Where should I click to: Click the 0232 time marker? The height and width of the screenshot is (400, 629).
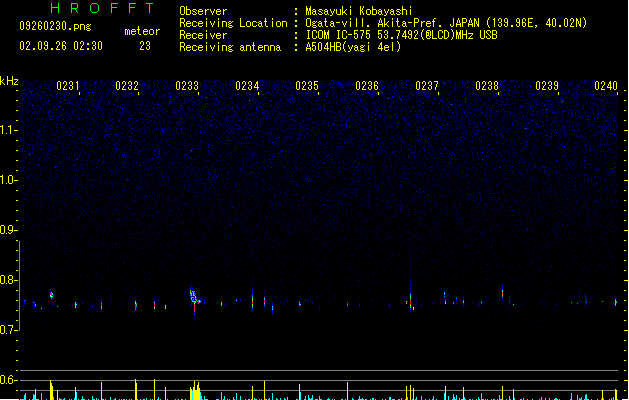point(127,86)
